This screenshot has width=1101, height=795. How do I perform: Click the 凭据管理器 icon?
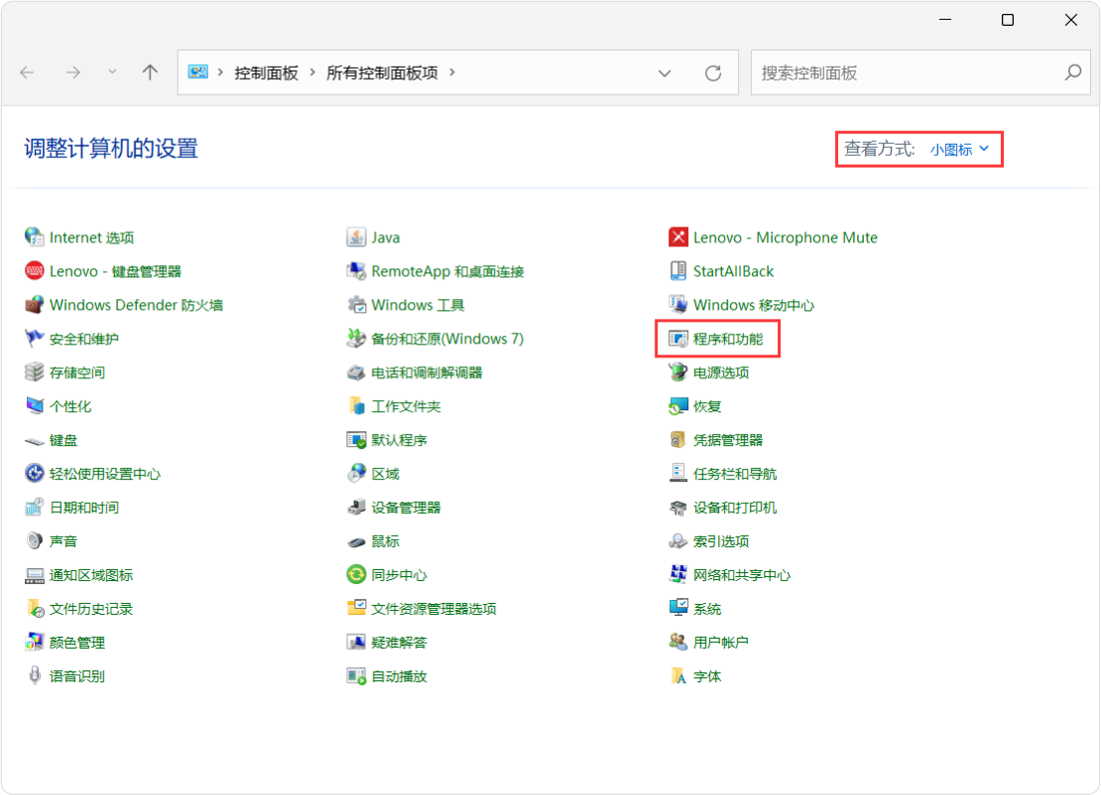point(678,440)
